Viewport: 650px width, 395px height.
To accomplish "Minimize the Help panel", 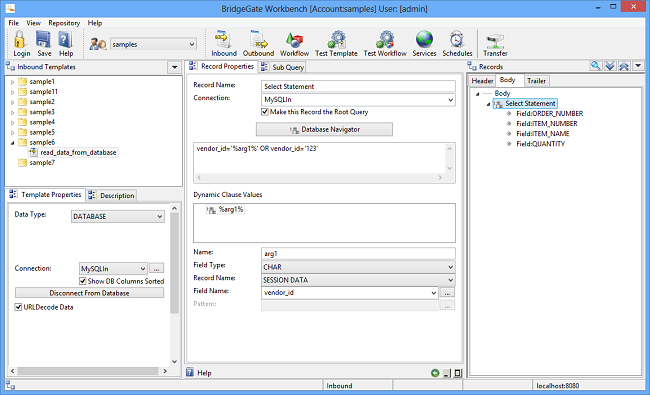I will (446, 373).
